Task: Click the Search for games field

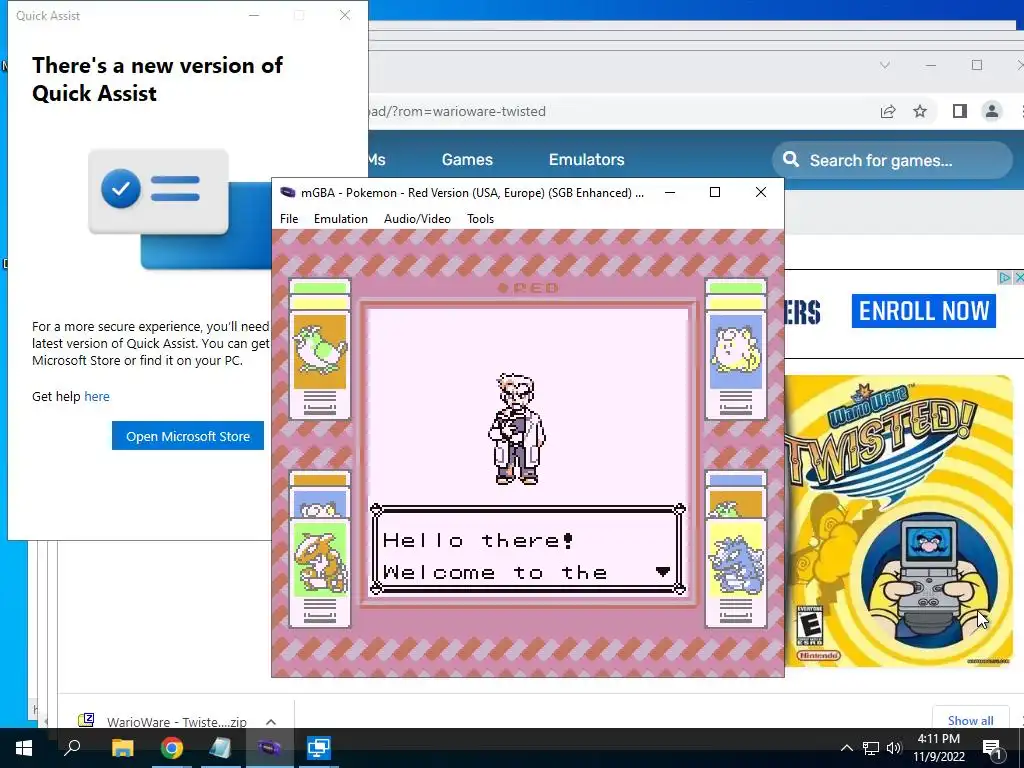Action: point(892,160)
